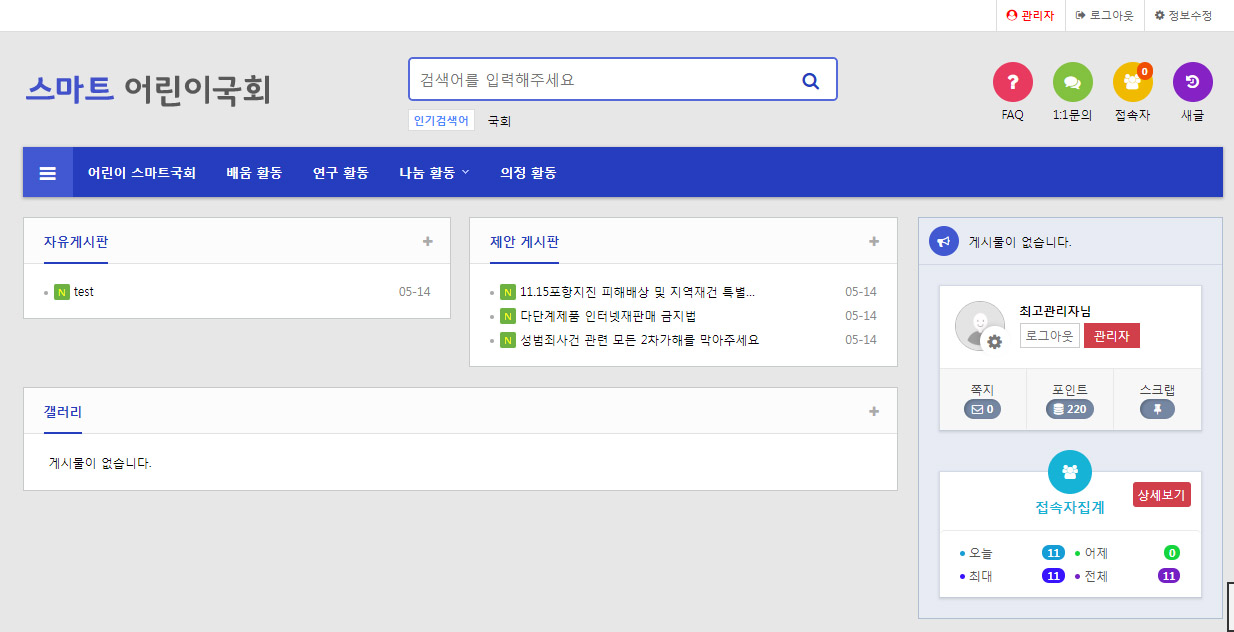Open the hamburger menu icon
The image size is (1234, 632).
pos(48,173)
